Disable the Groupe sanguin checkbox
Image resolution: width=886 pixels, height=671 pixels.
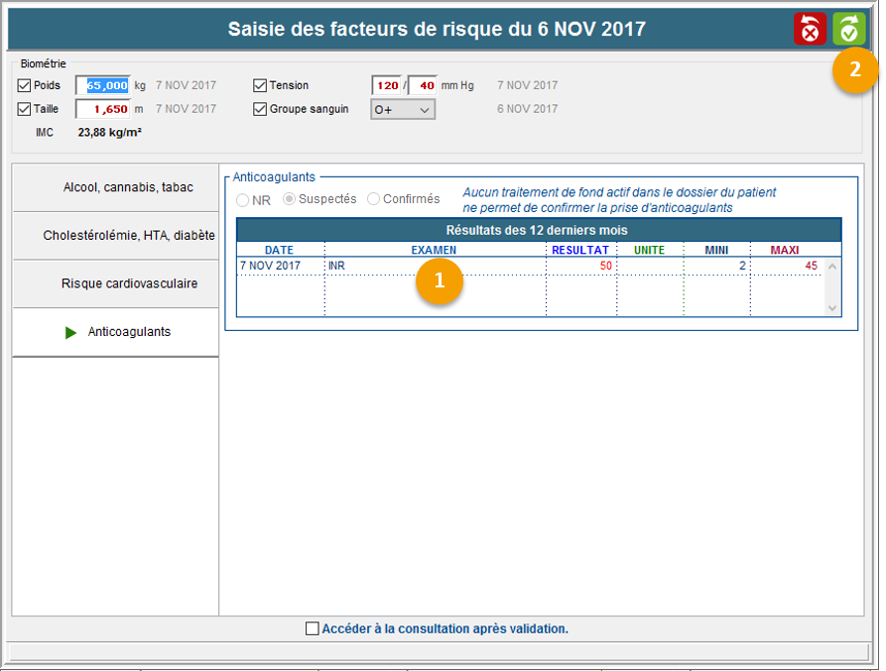(x=260, y=109)
